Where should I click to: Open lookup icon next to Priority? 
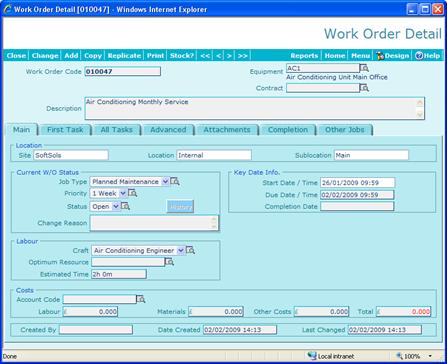[x=133, y=193]
